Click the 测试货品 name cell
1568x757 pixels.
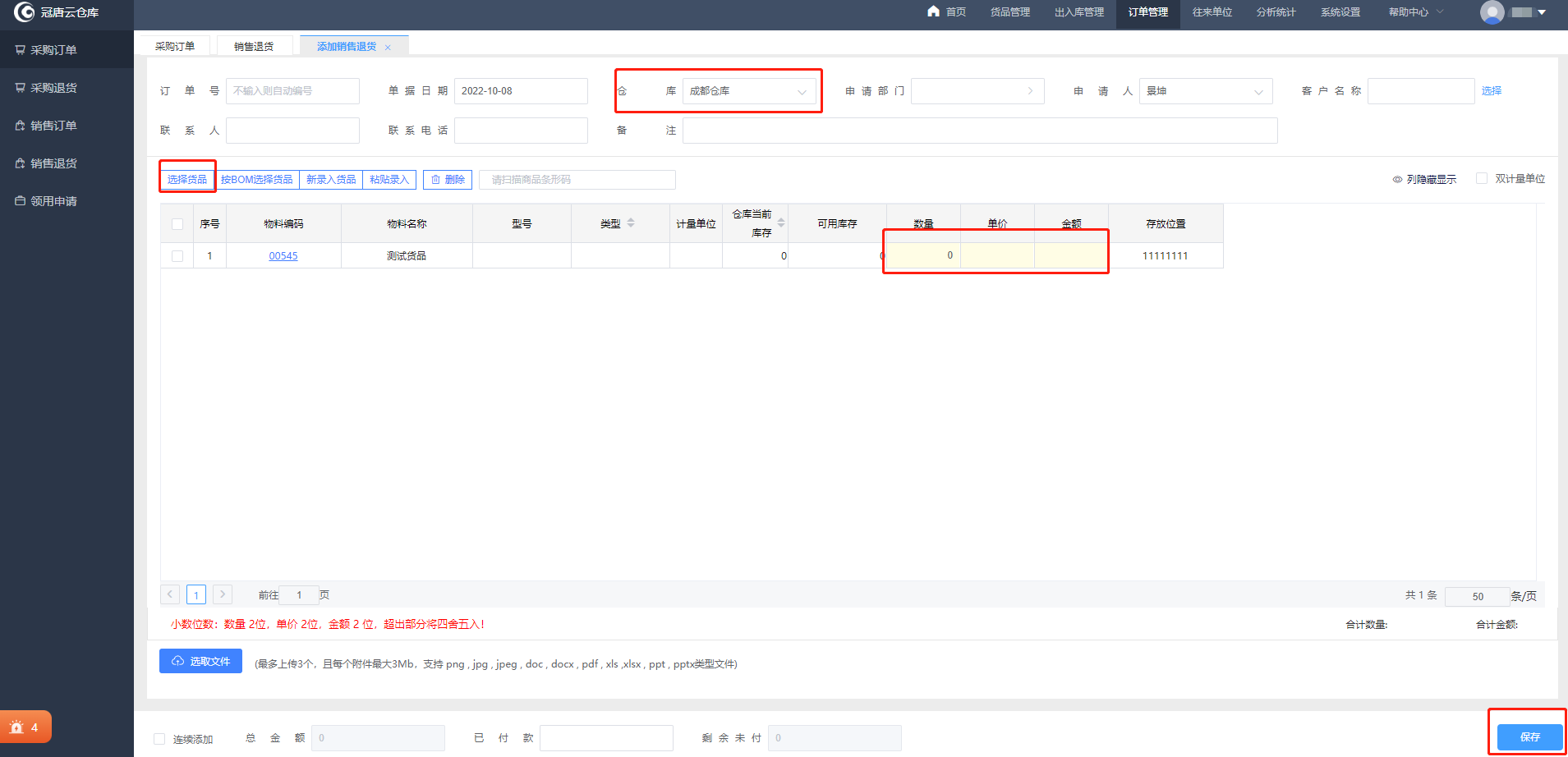coord(407,256)
